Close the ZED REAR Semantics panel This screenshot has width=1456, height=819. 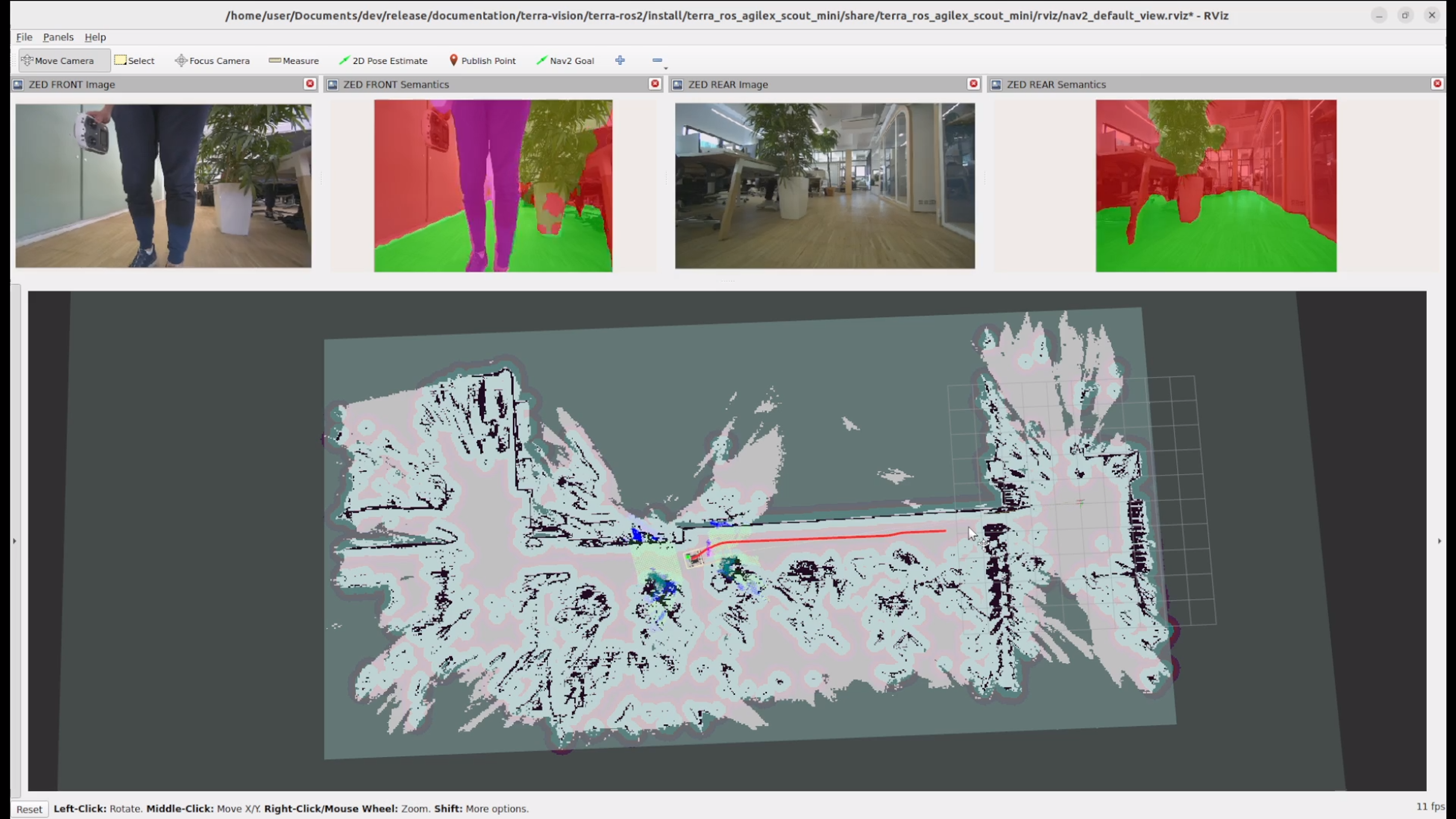[1437, 83]
